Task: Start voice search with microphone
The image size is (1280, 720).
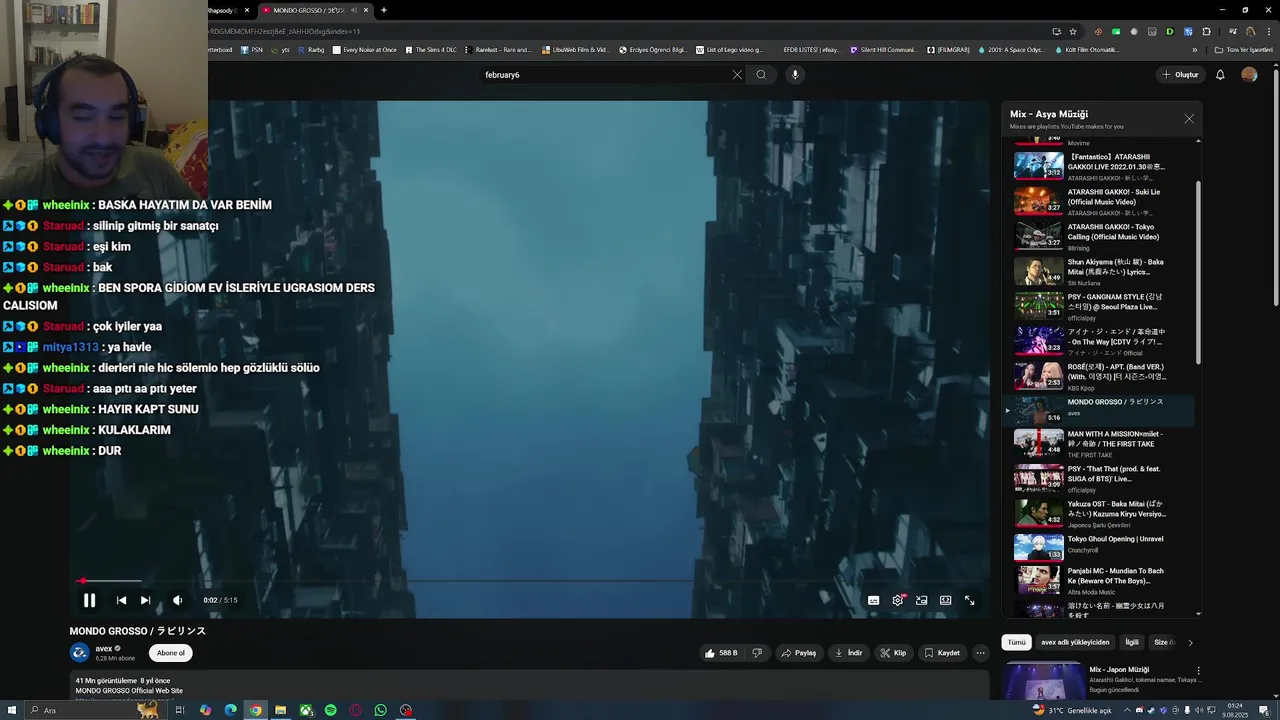Action: (795, 75)
